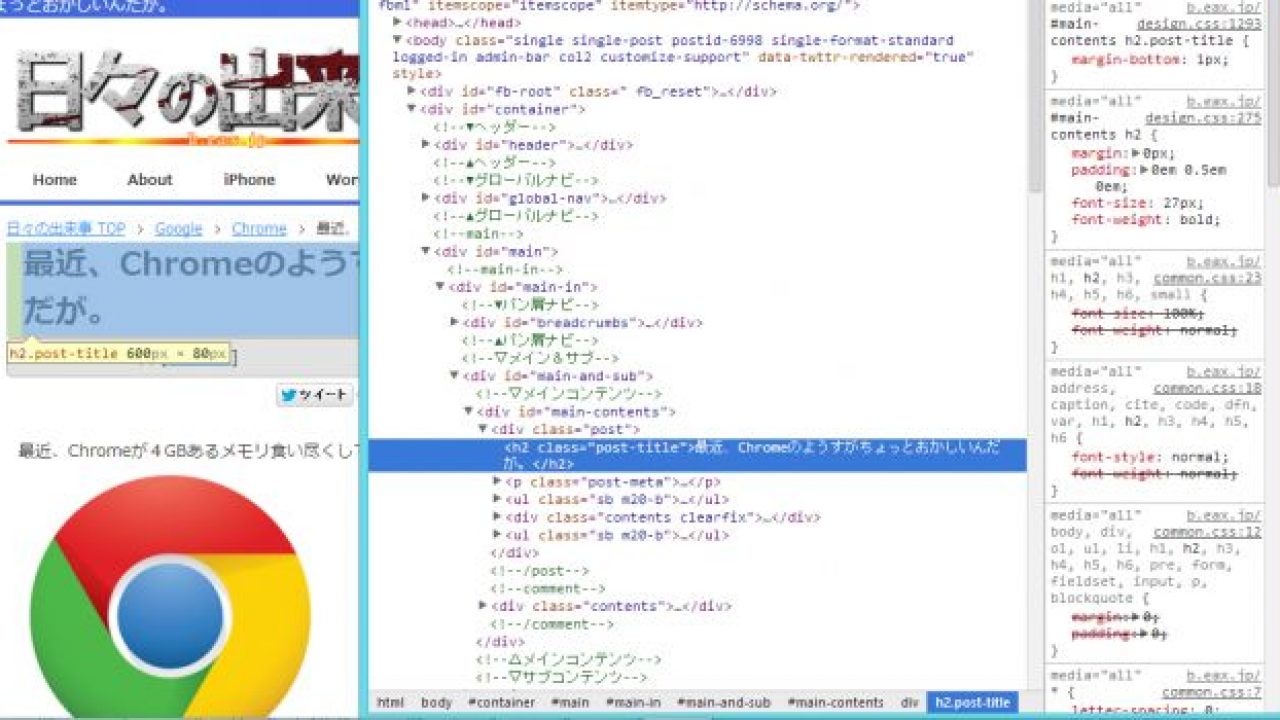Image resolution: width=1280 pixels, height=720 pixels.
Task: Follow the 日々の出来事 TOP breadcrumb link
Action: tap(66, 229)
